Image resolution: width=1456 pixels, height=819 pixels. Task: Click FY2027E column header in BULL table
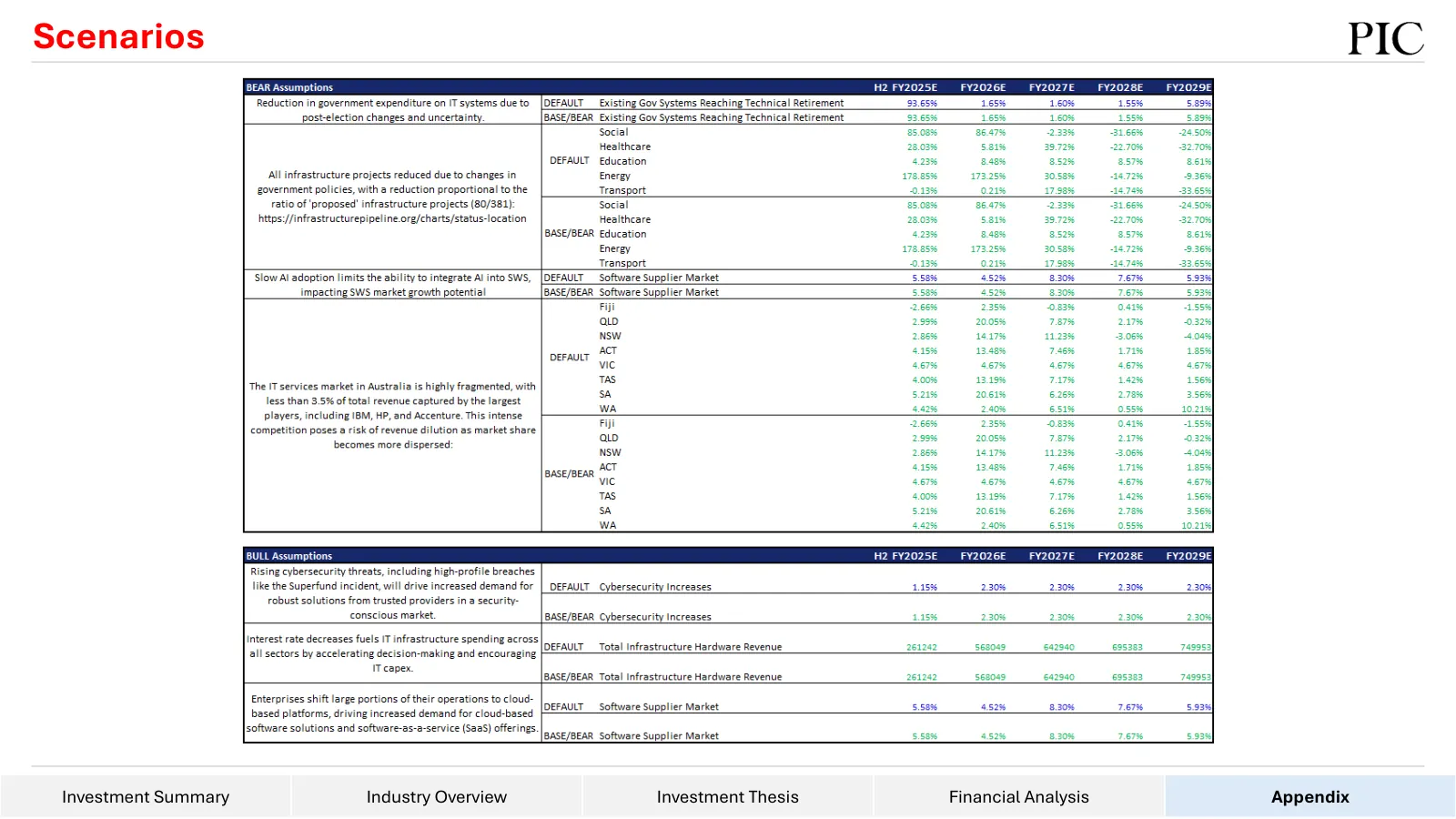pos(1051,556)
